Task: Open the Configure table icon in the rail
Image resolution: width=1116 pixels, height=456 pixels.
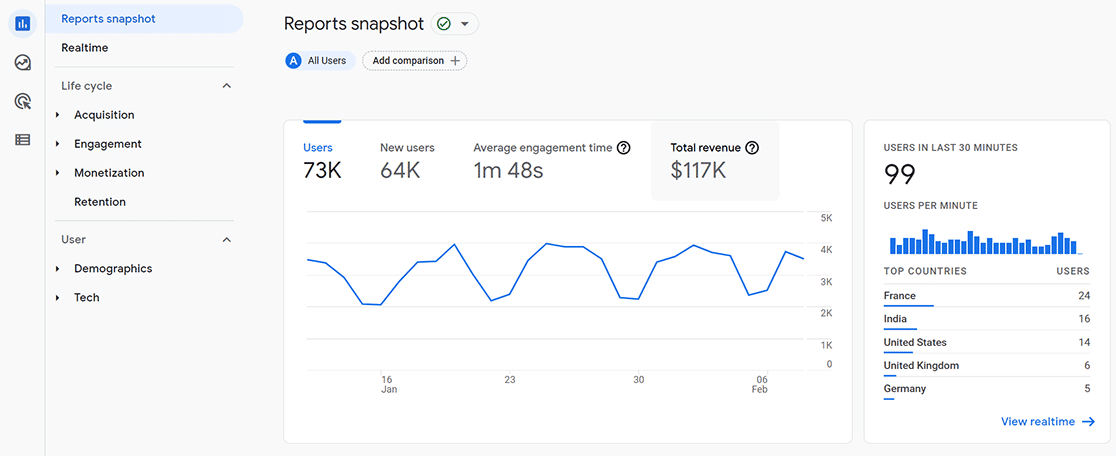Action: coord(23,140)
